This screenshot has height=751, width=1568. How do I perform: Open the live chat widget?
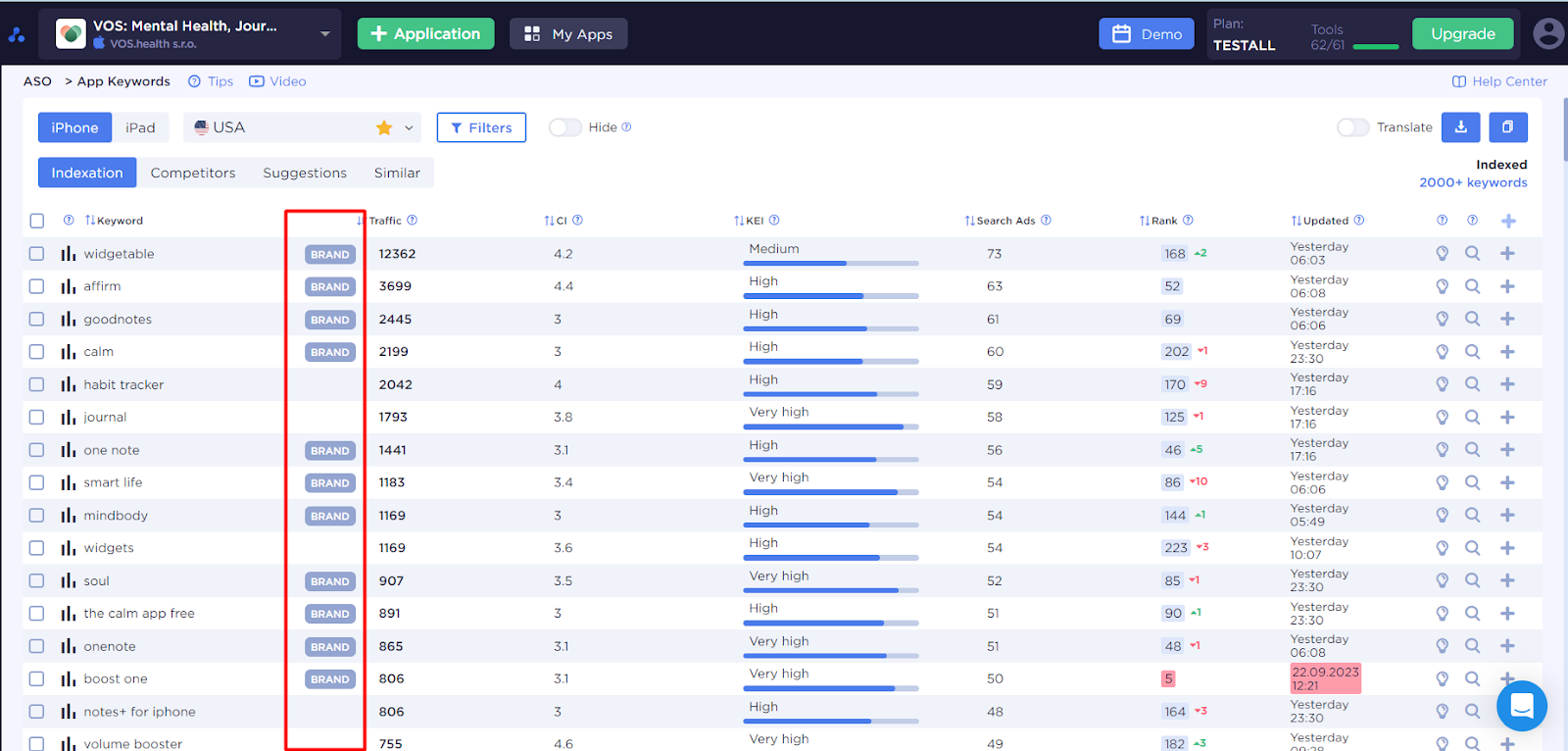tap(1522, 705)
